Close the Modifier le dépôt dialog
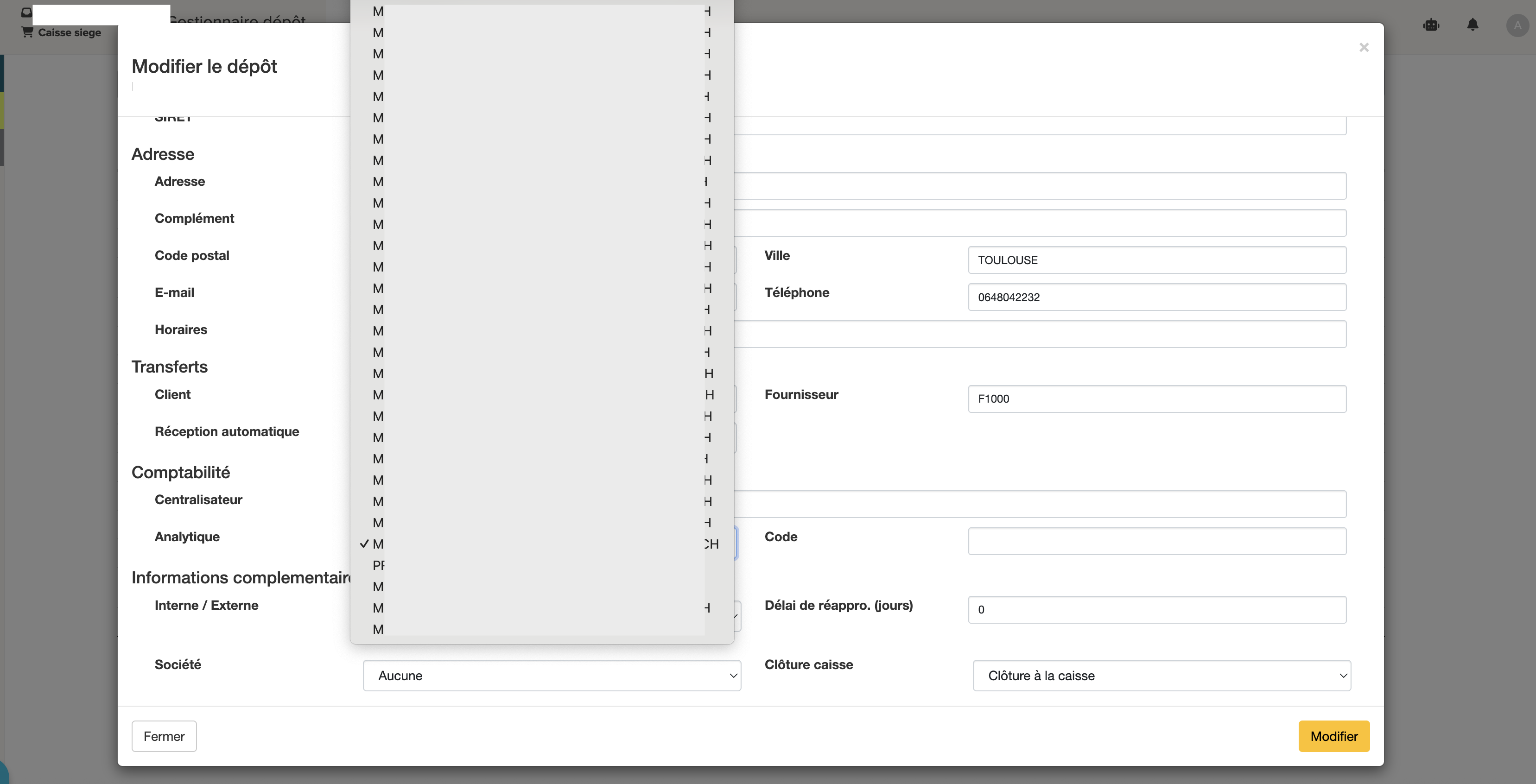 pyautogui.click(x=1363, y=47)
